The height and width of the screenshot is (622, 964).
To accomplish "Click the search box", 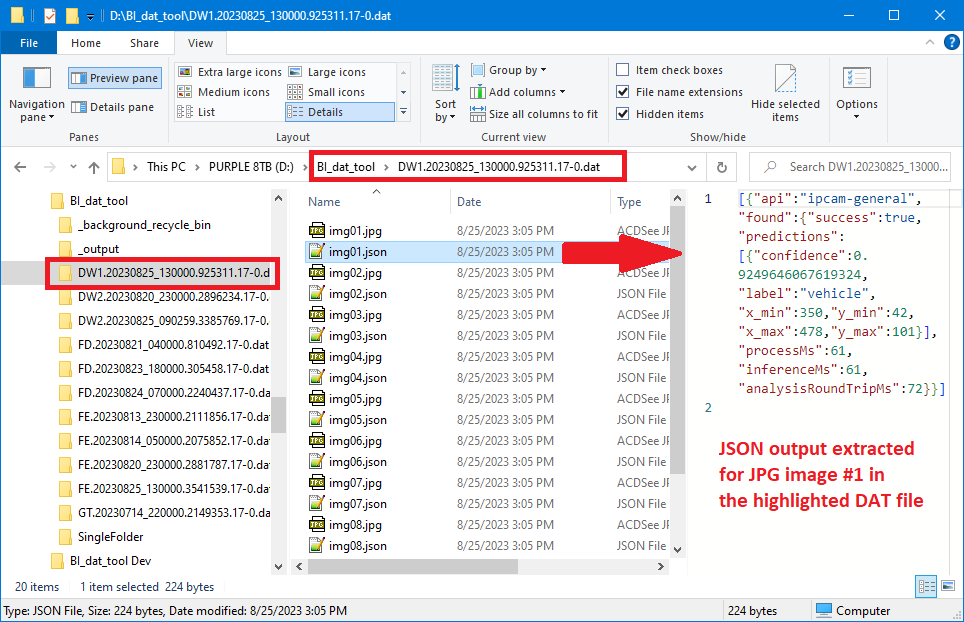I will tap(850, 167).
